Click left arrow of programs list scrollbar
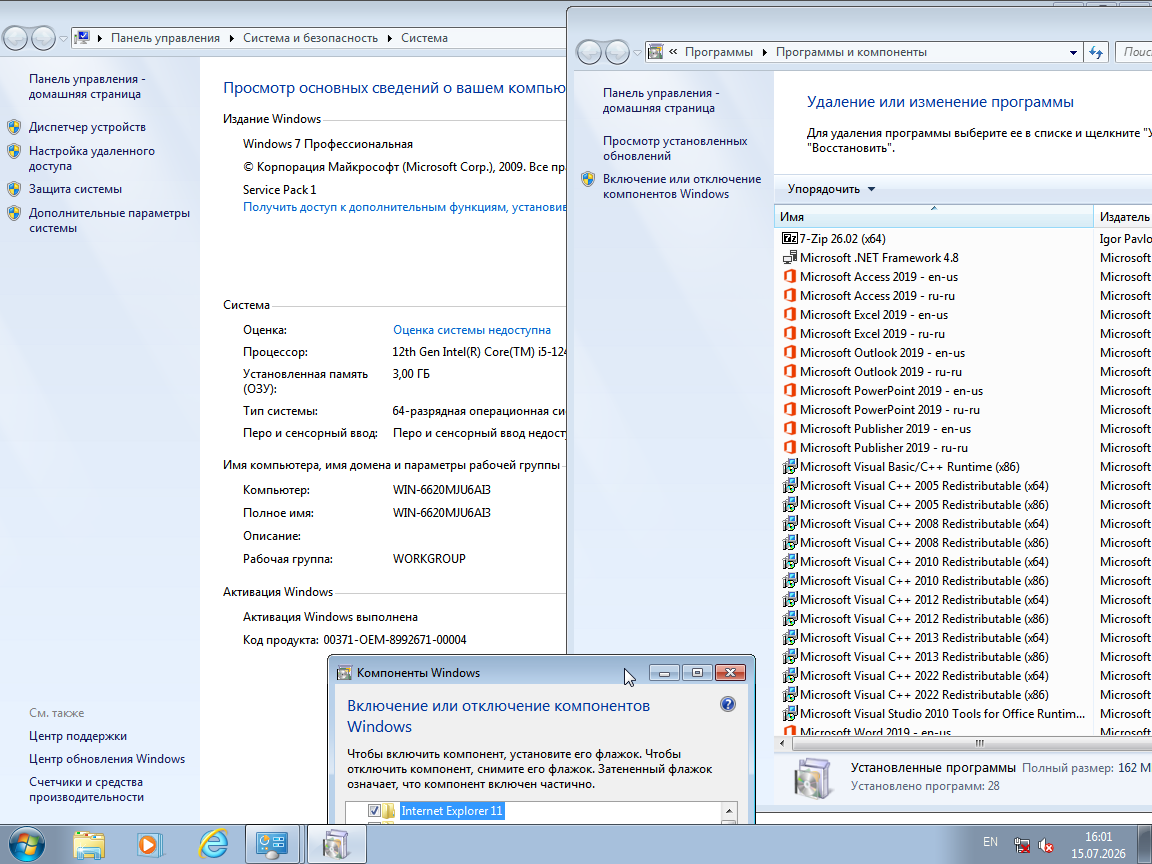 point(781,744)
